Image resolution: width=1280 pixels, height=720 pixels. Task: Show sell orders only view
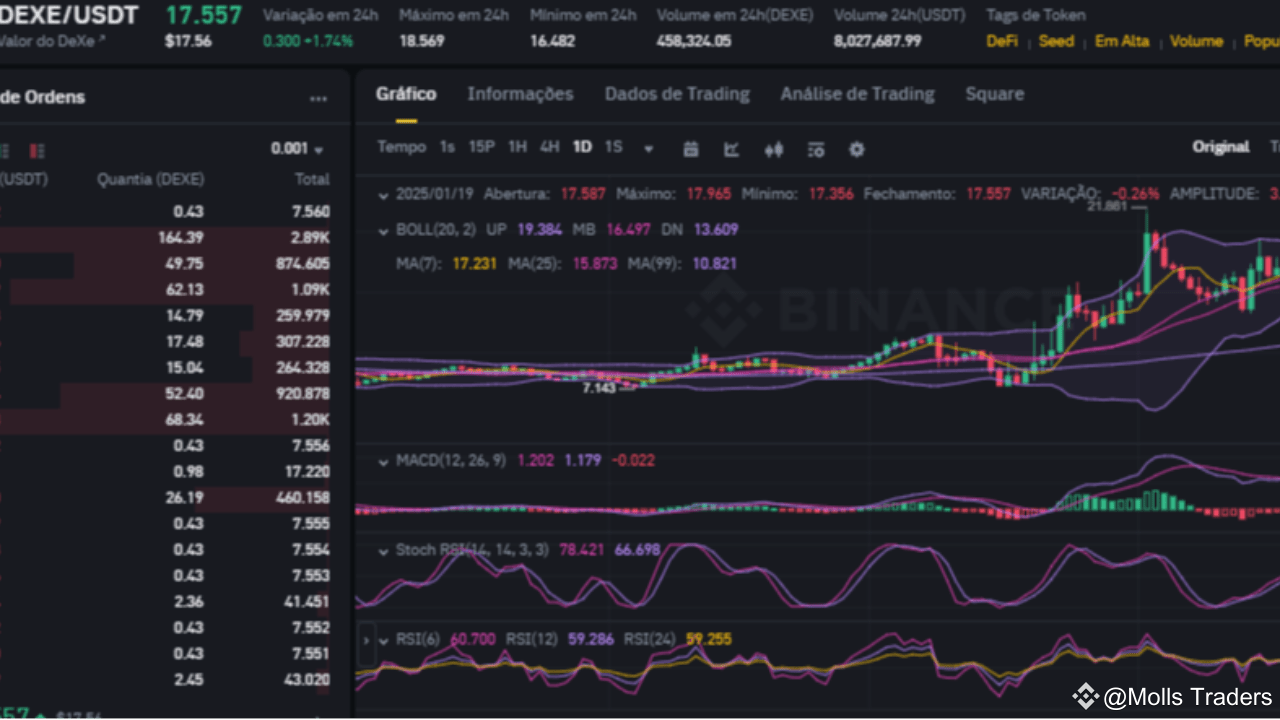click(37, 151)
